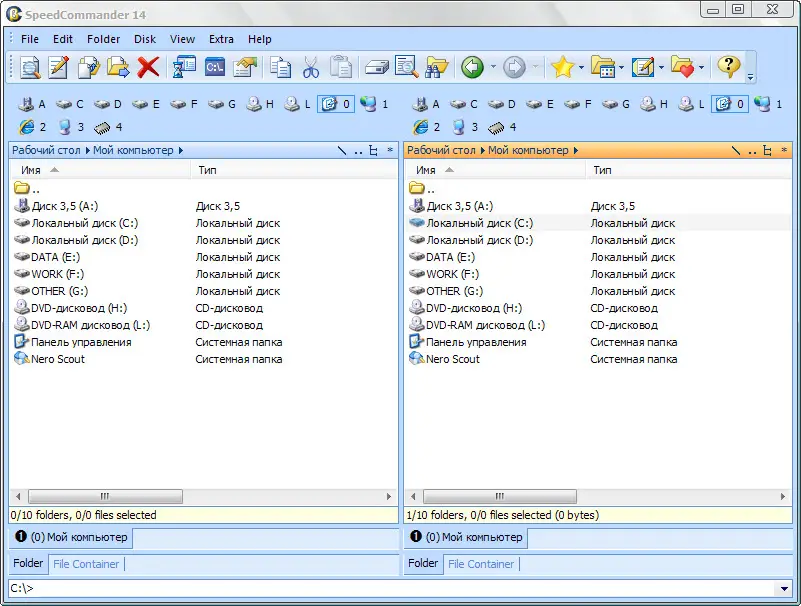Open the star favorites dropdown arrow
This screenshot has width=801, height=606.
581,67
